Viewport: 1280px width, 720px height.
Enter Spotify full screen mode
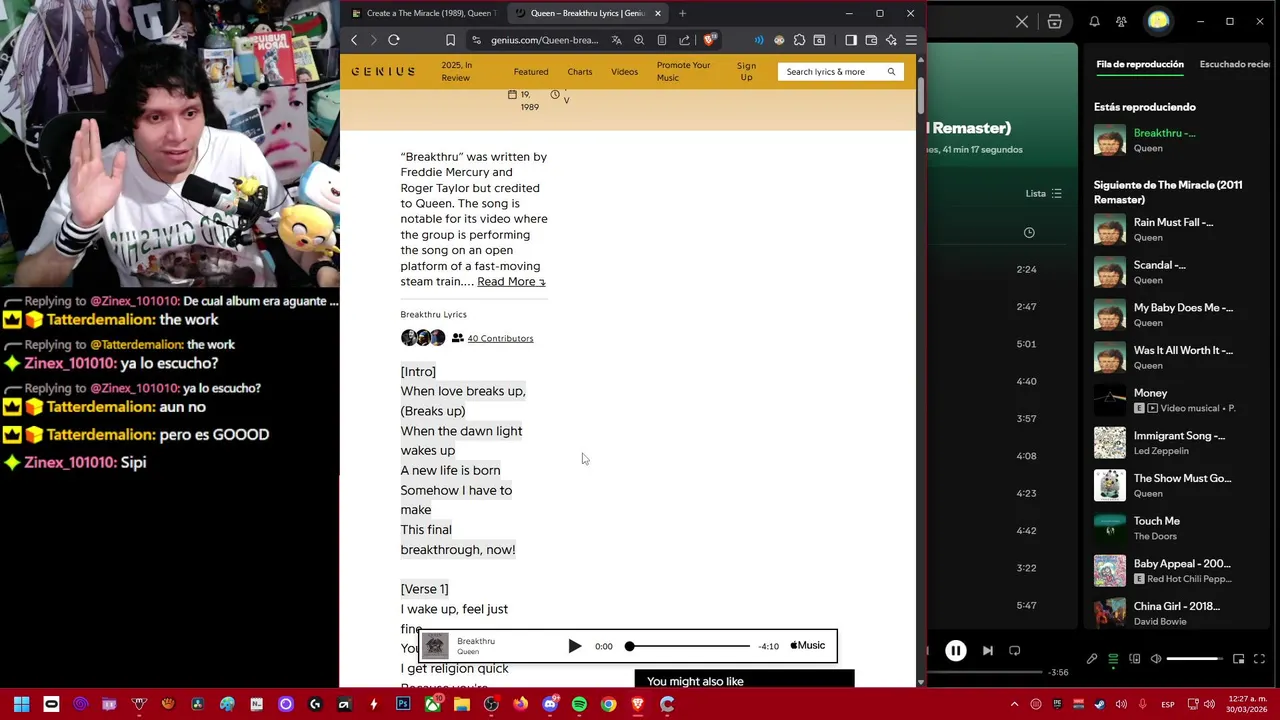tap(1259, 659)
